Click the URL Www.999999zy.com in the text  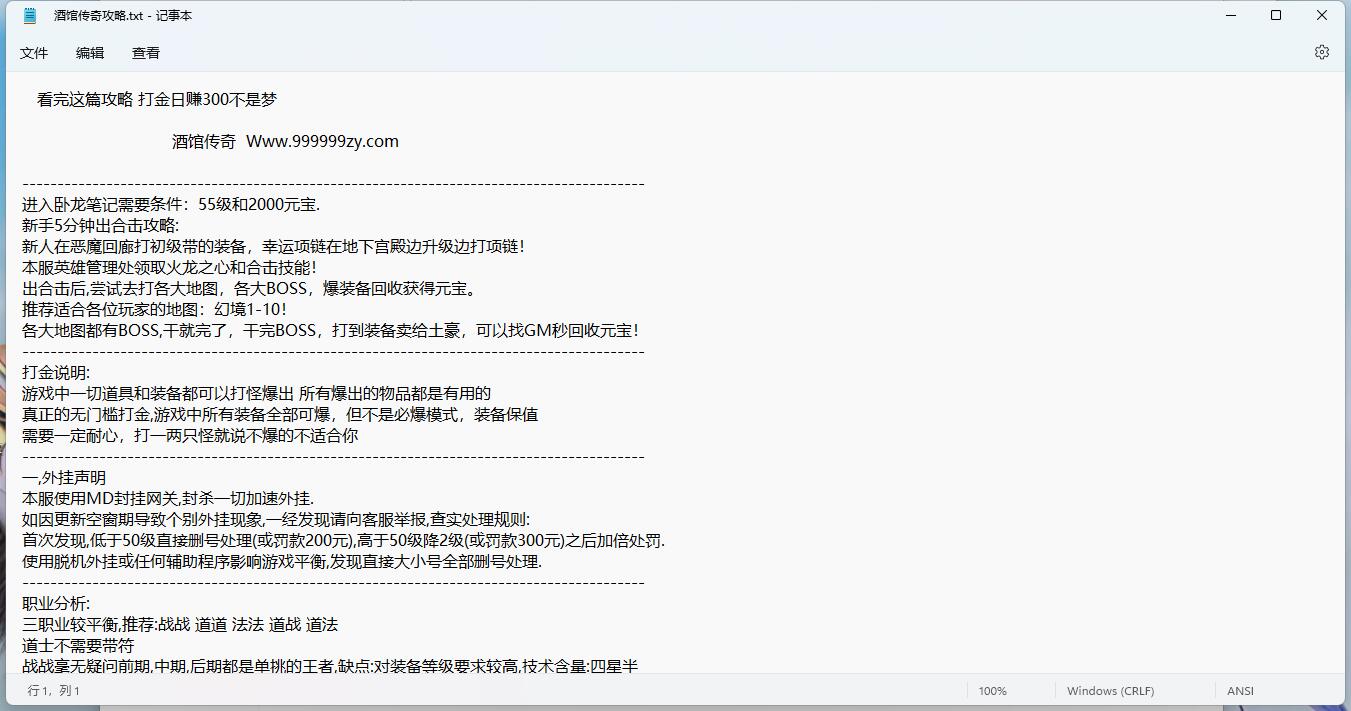click(323, 141)
